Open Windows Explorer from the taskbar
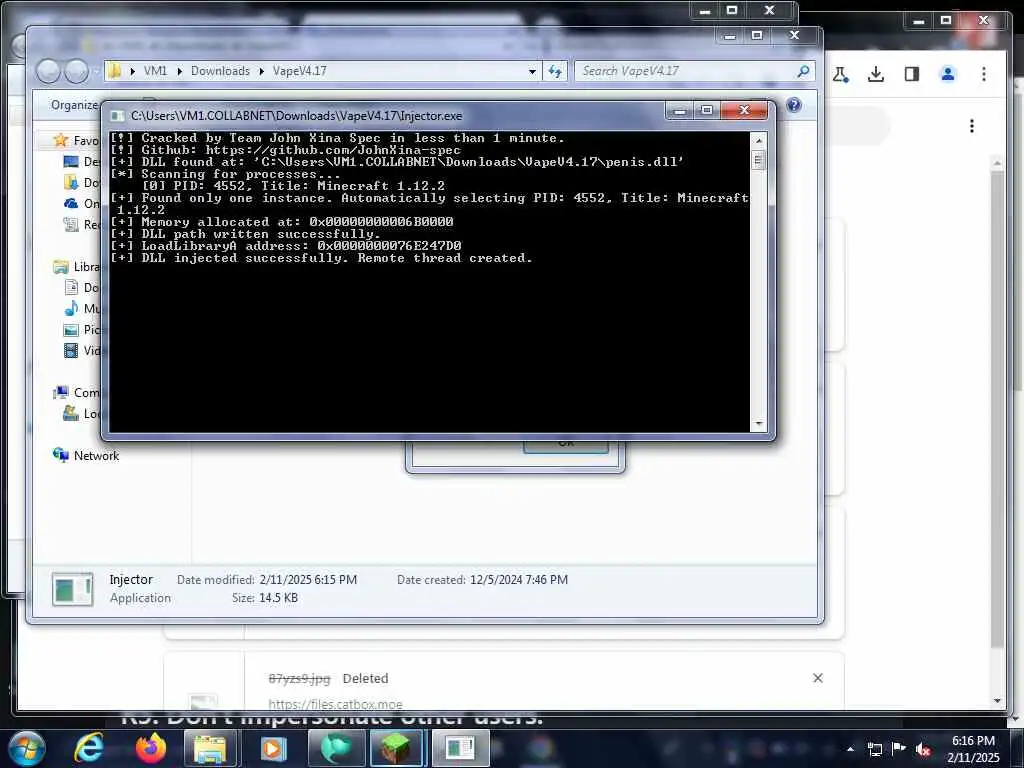The width and height of the screenshot is (1024, 768). 211,748
